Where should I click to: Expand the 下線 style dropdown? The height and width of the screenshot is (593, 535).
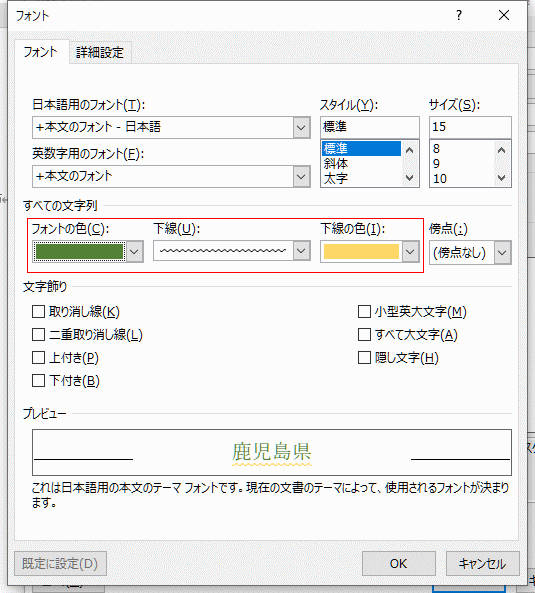tap(301, 251)
